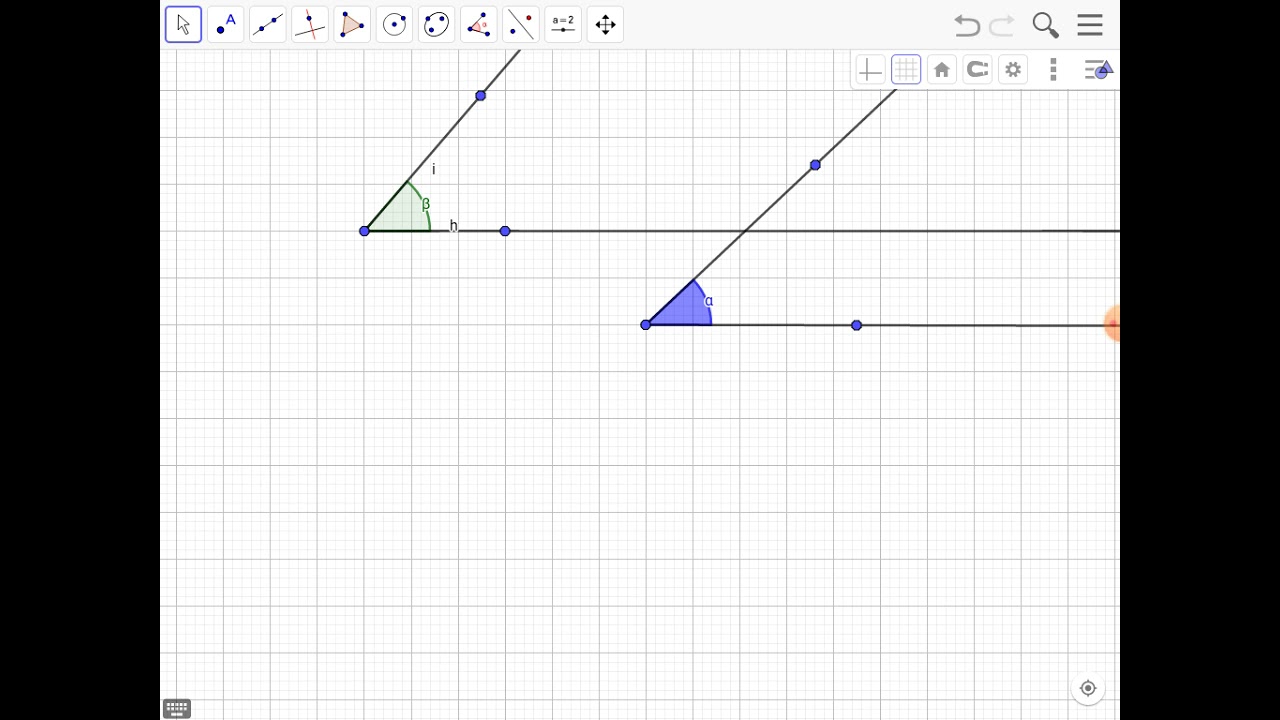Open the search magnifier
This screenshot has height=720, width=1280.
1045,25
